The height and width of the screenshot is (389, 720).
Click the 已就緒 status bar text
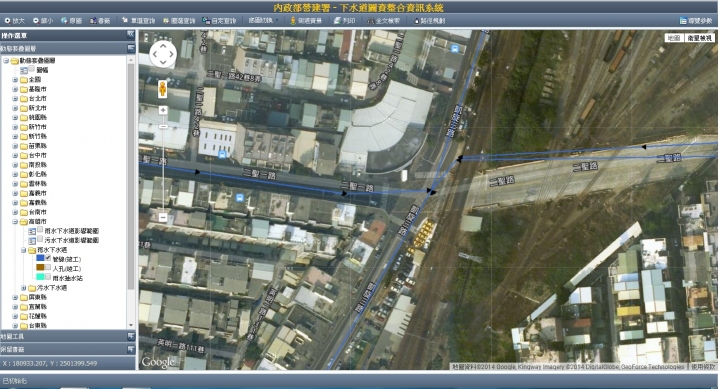tap(14, 381)
